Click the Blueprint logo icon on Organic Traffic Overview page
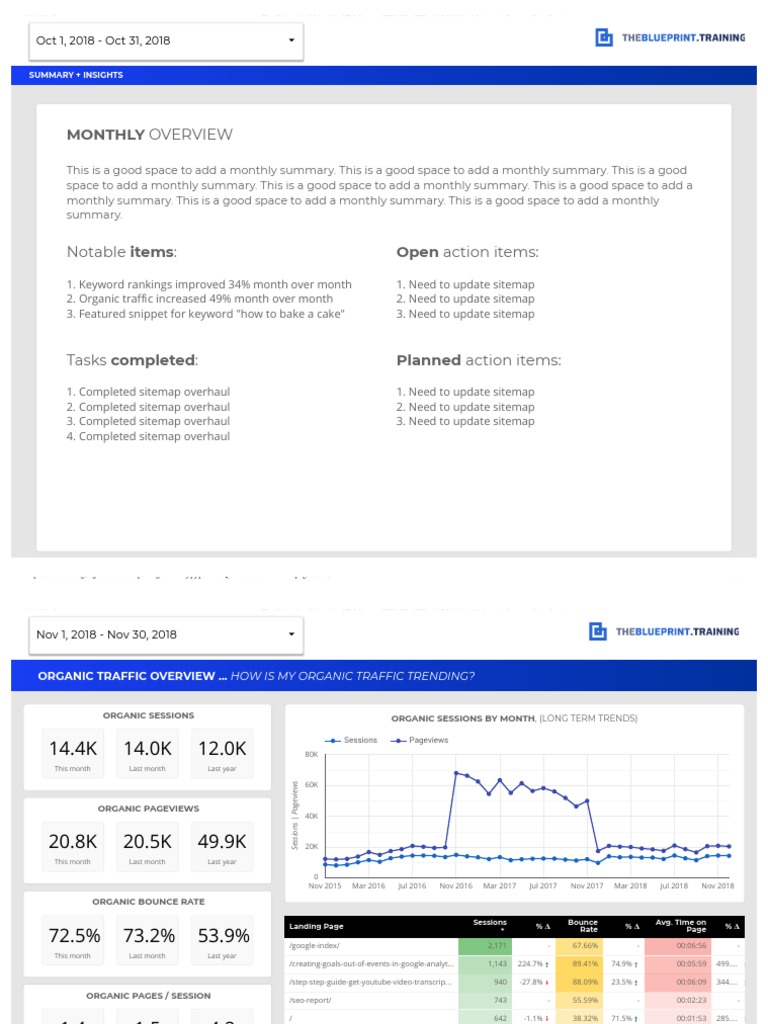768x1024 pixels. coord(598,632)
